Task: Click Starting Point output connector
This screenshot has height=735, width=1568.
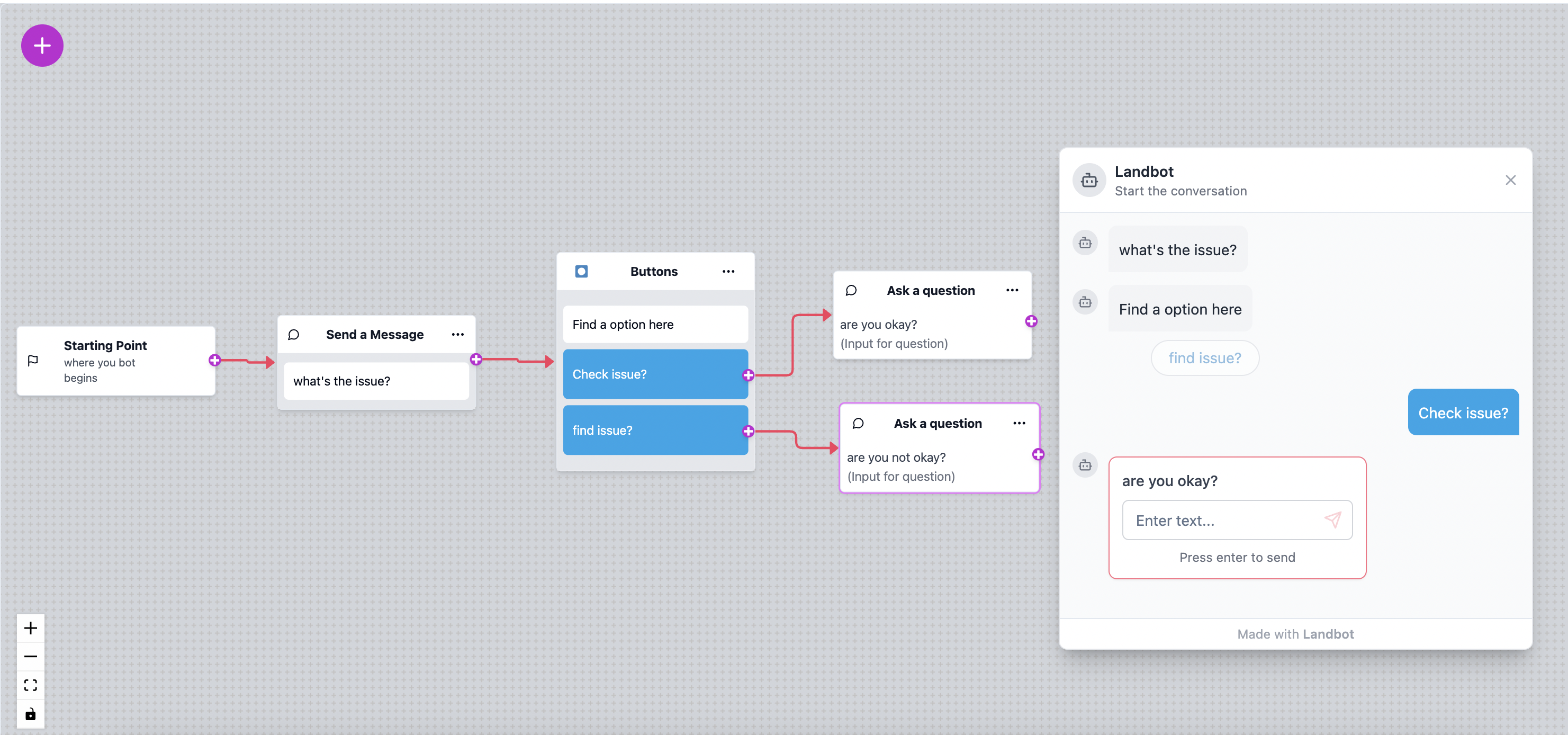Action: (214, 361)
